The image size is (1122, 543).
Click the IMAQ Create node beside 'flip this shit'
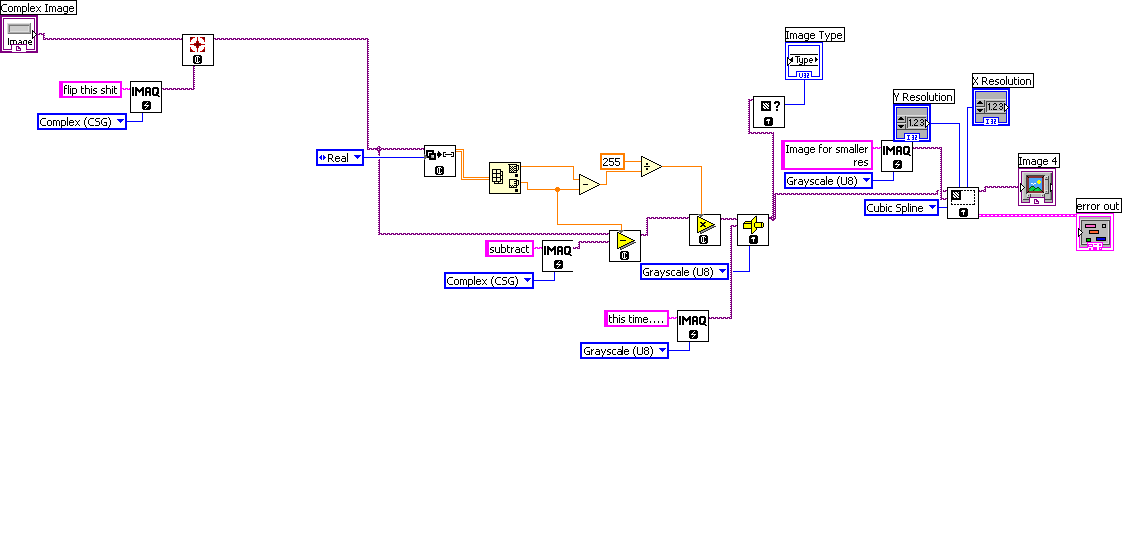(146, 97)
